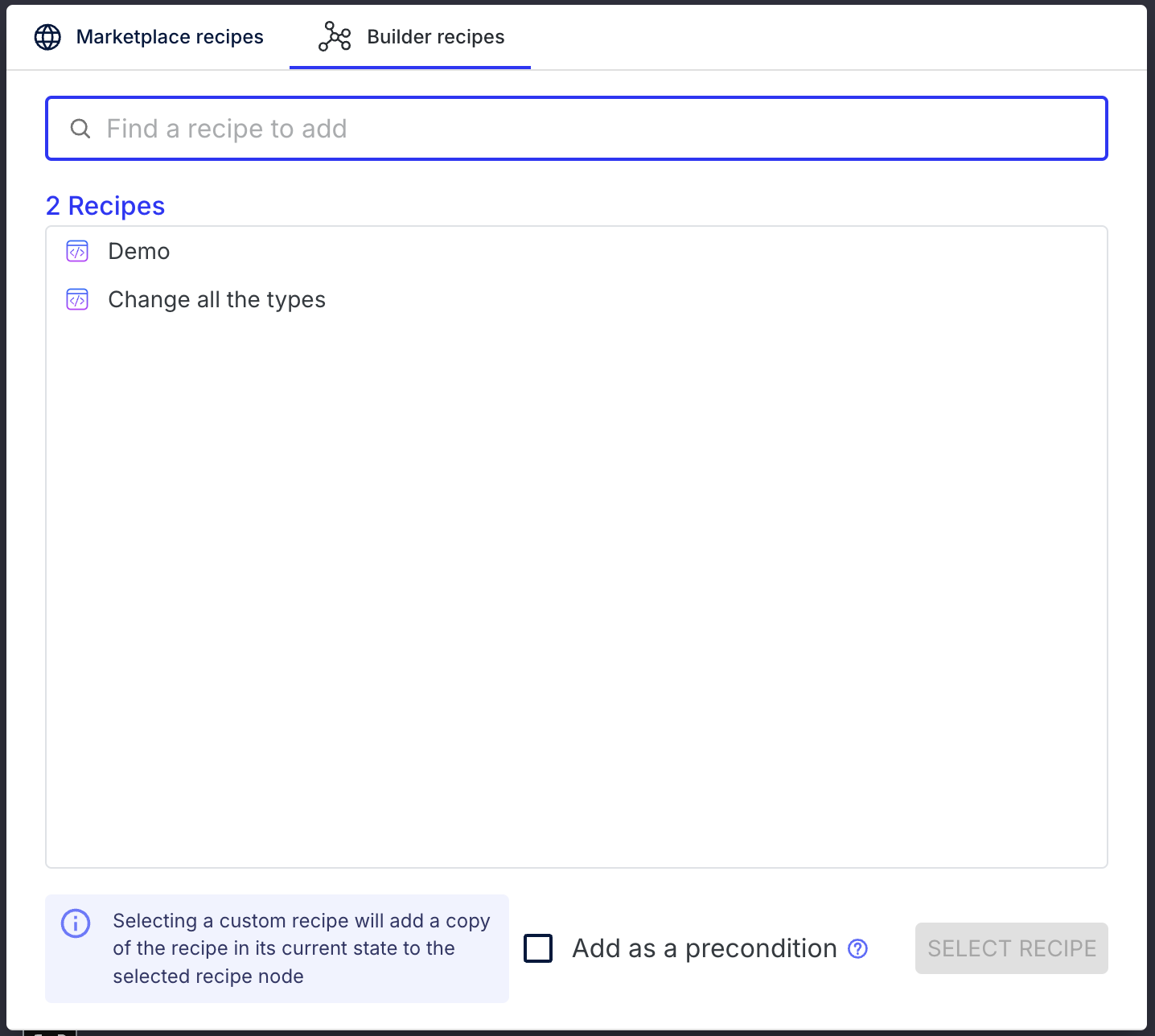
Task: Select the Change all the types recipe
Action: (577, 300)
